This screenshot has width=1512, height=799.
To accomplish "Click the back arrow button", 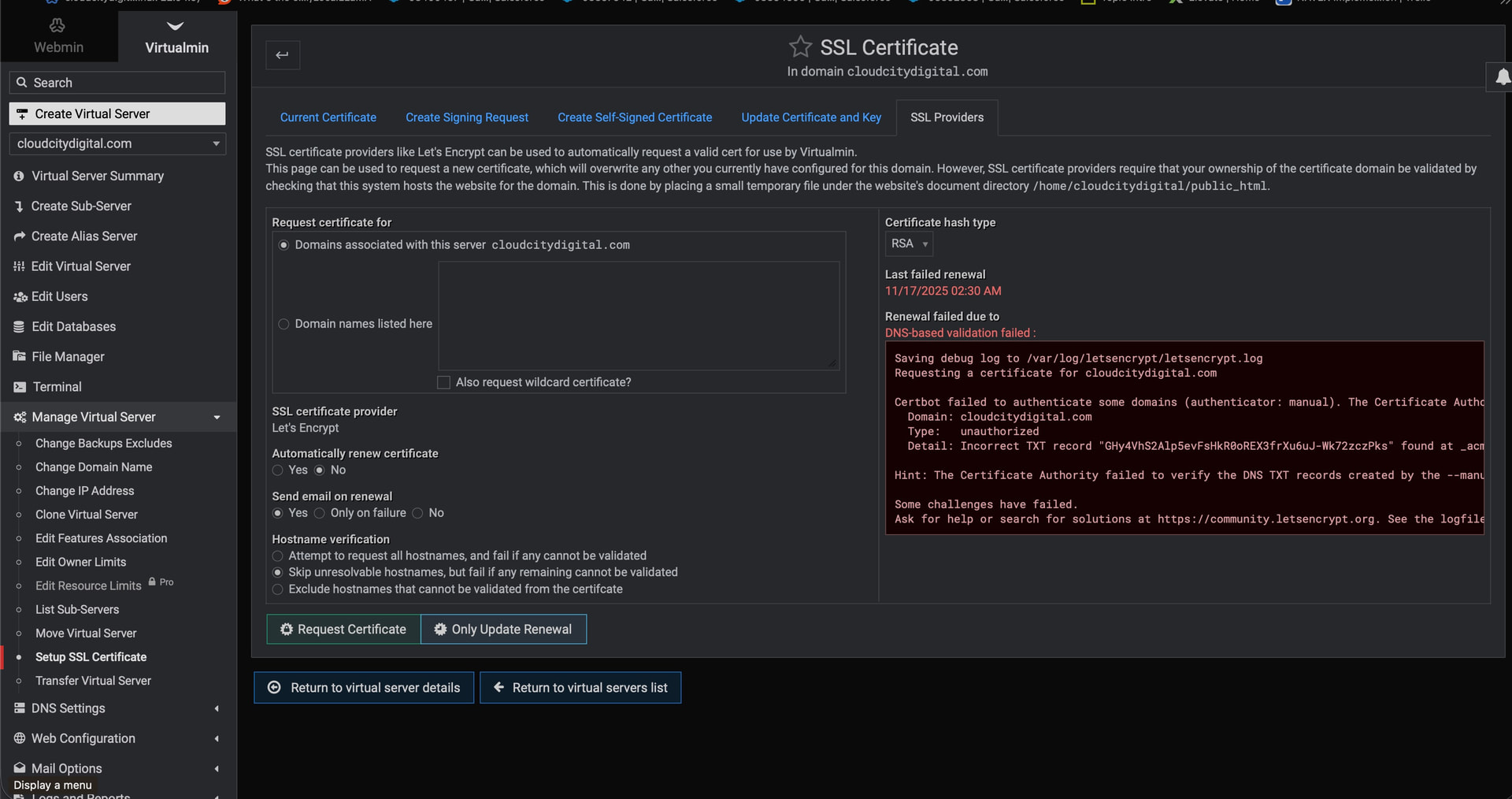I will click(x=283, y=55).
